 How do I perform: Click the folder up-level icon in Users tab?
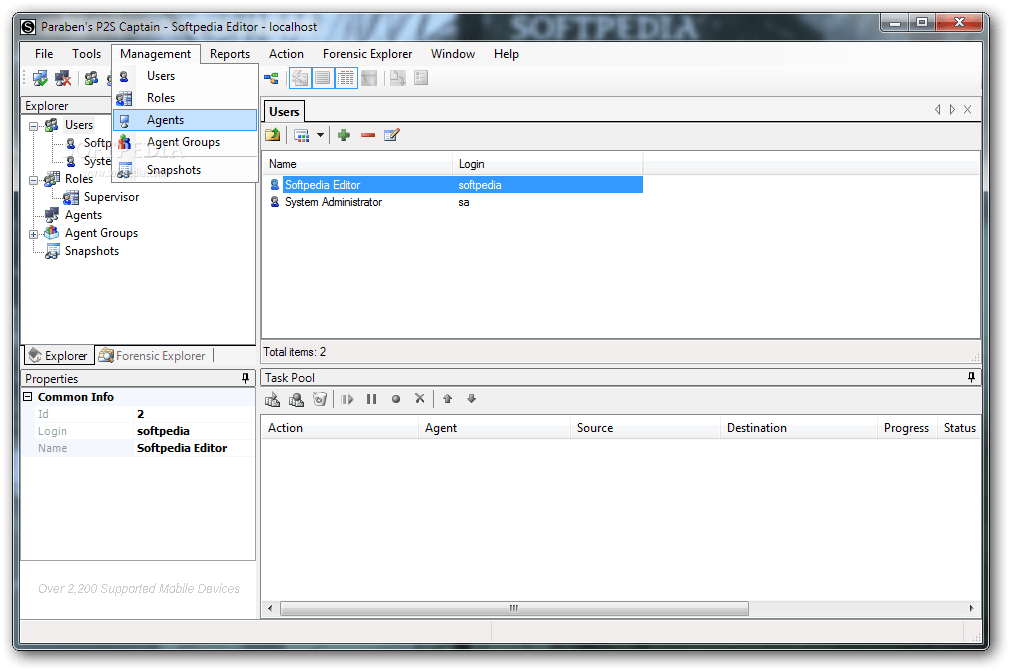[272, 135]
